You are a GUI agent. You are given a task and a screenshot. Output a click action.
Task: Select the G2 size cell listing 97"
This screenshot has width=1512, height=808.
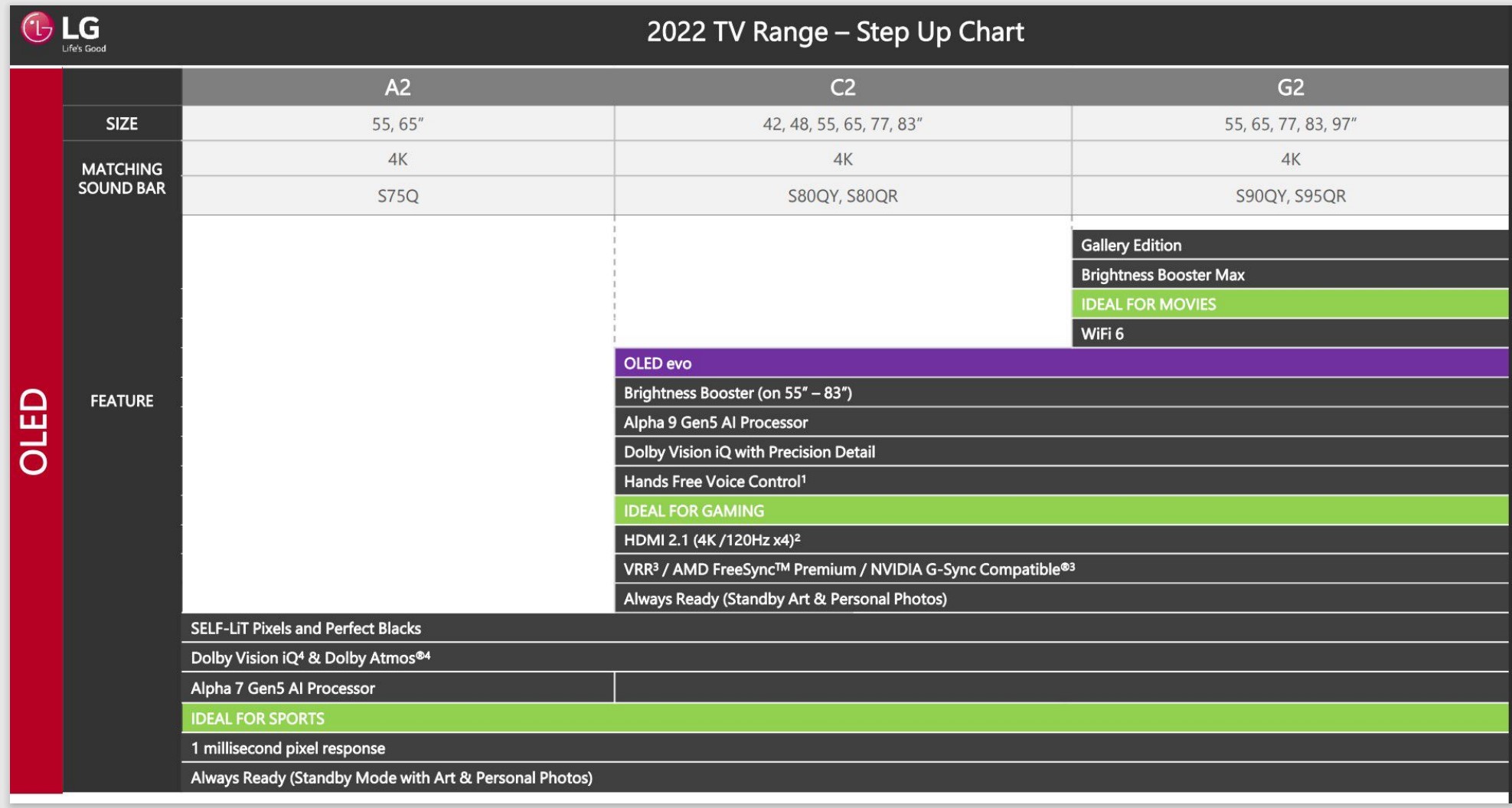click(x=1290, y=124)
